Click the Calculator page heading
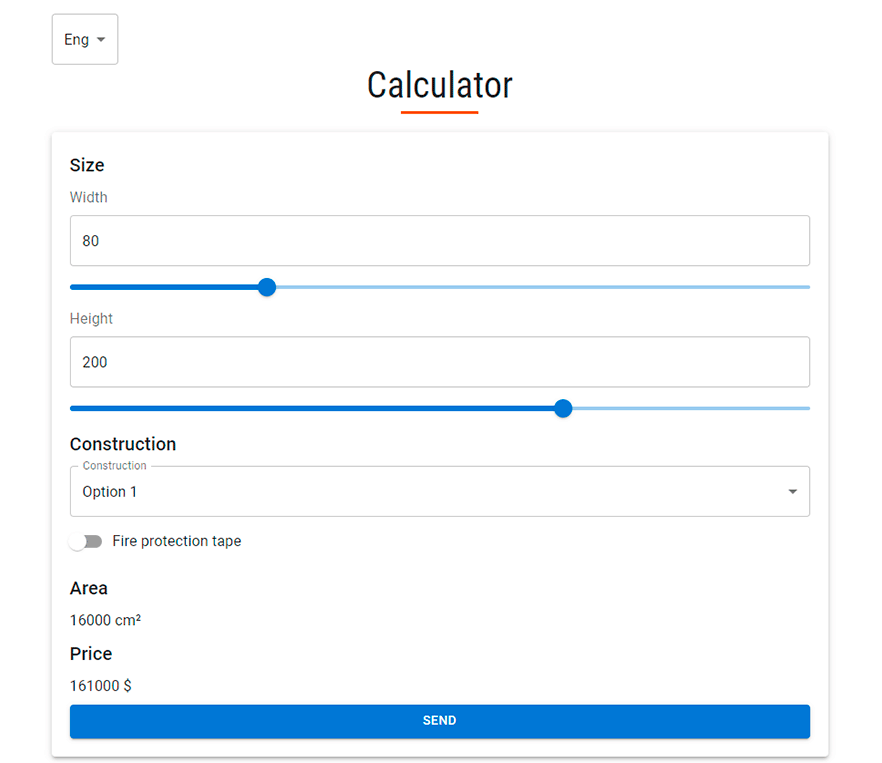The width and height of the screenshot is (882, 763). coord(440,85)
